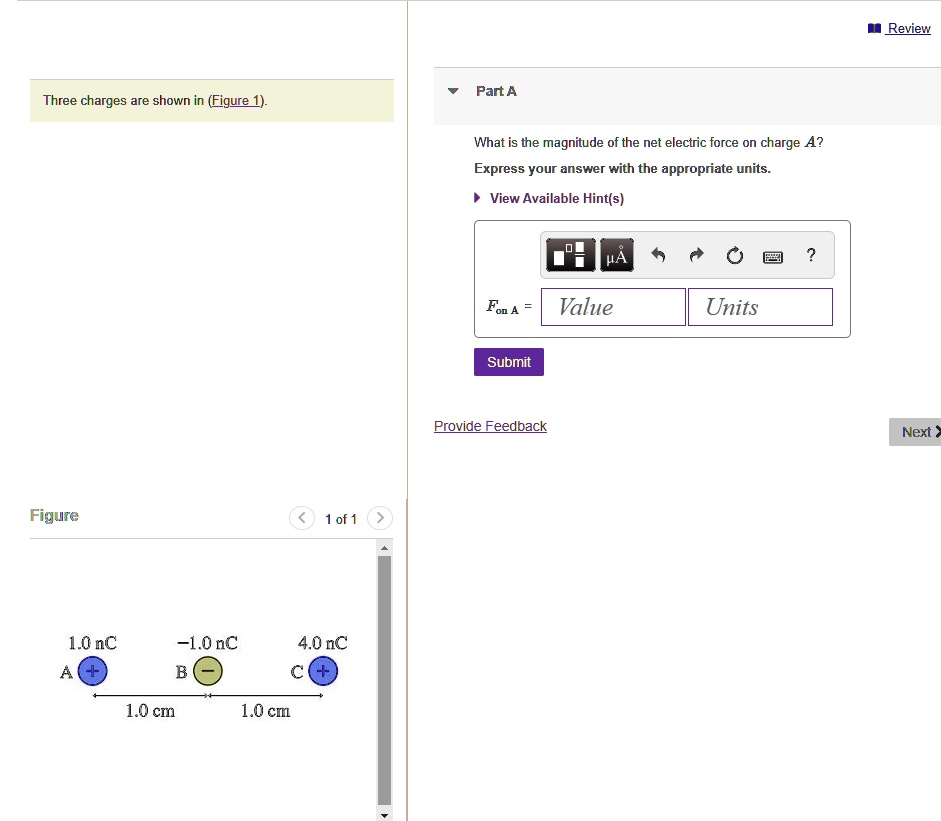Click the redo arrow icon
941x821 pixels.
tap(696, 255)
